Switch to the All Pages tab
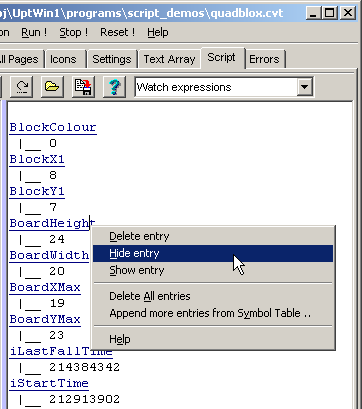Viewport: 362px width, 409px height. point(20,59)
